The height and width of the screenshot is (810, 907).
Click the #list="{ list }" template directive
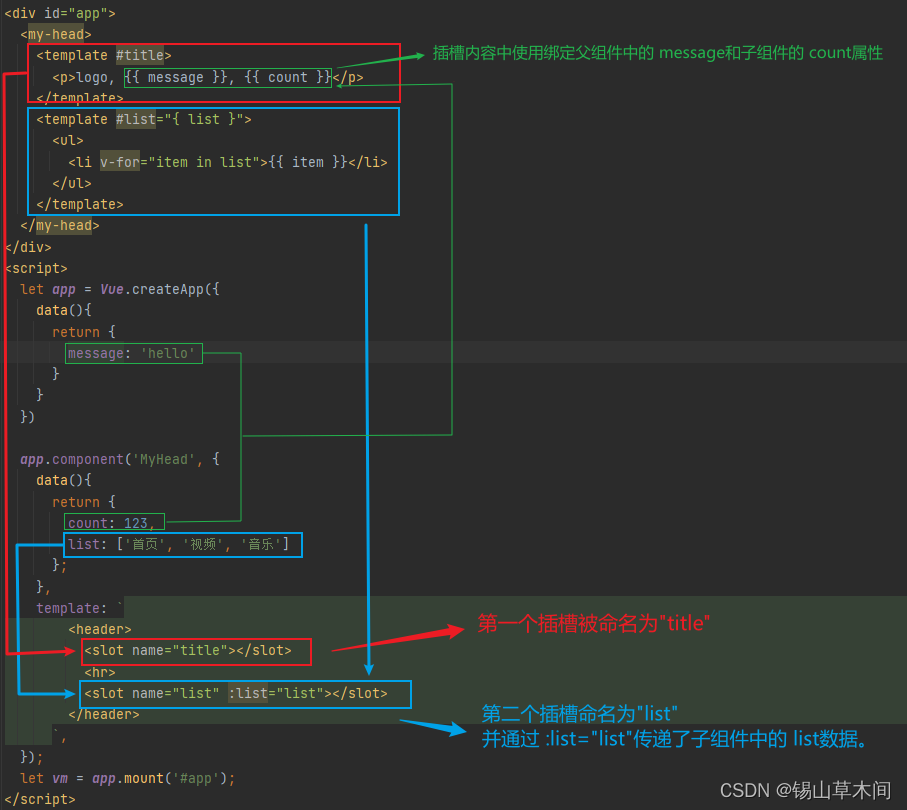pyautogui.click(x=180, y=119)
